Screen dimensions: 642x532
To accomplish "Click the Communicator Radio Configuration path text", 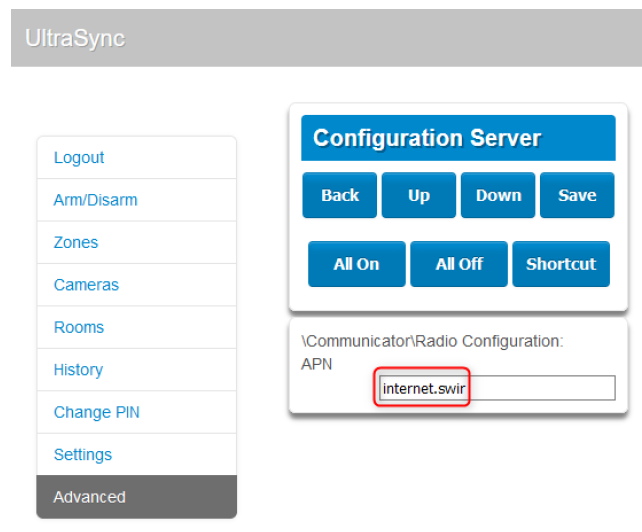I will point(432,341).
